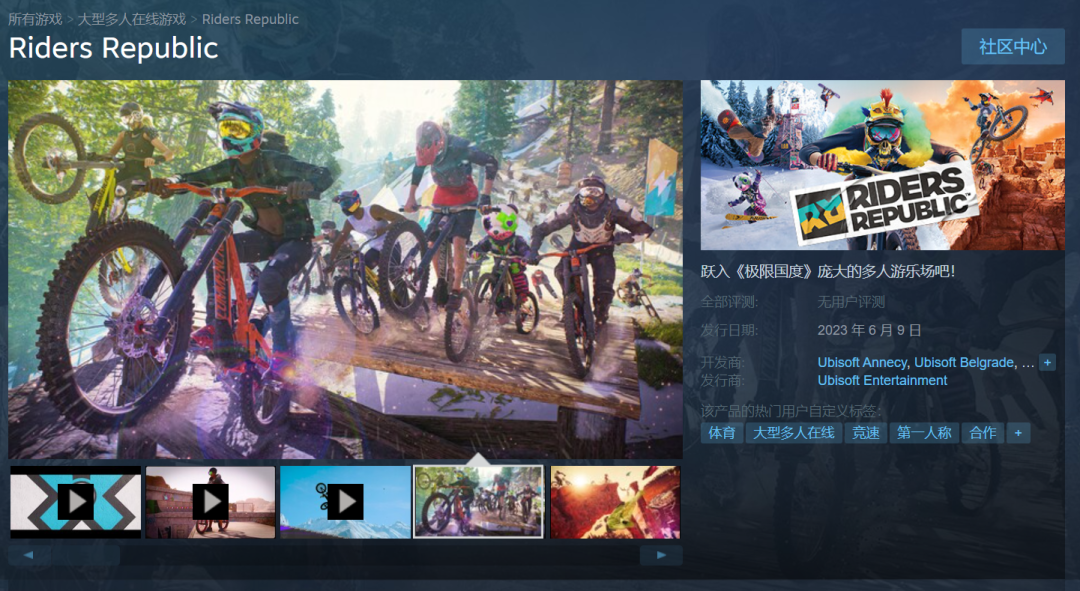Click the Riders Republic page title
The height and width of the screenshot is (591, 1080).
114,48
